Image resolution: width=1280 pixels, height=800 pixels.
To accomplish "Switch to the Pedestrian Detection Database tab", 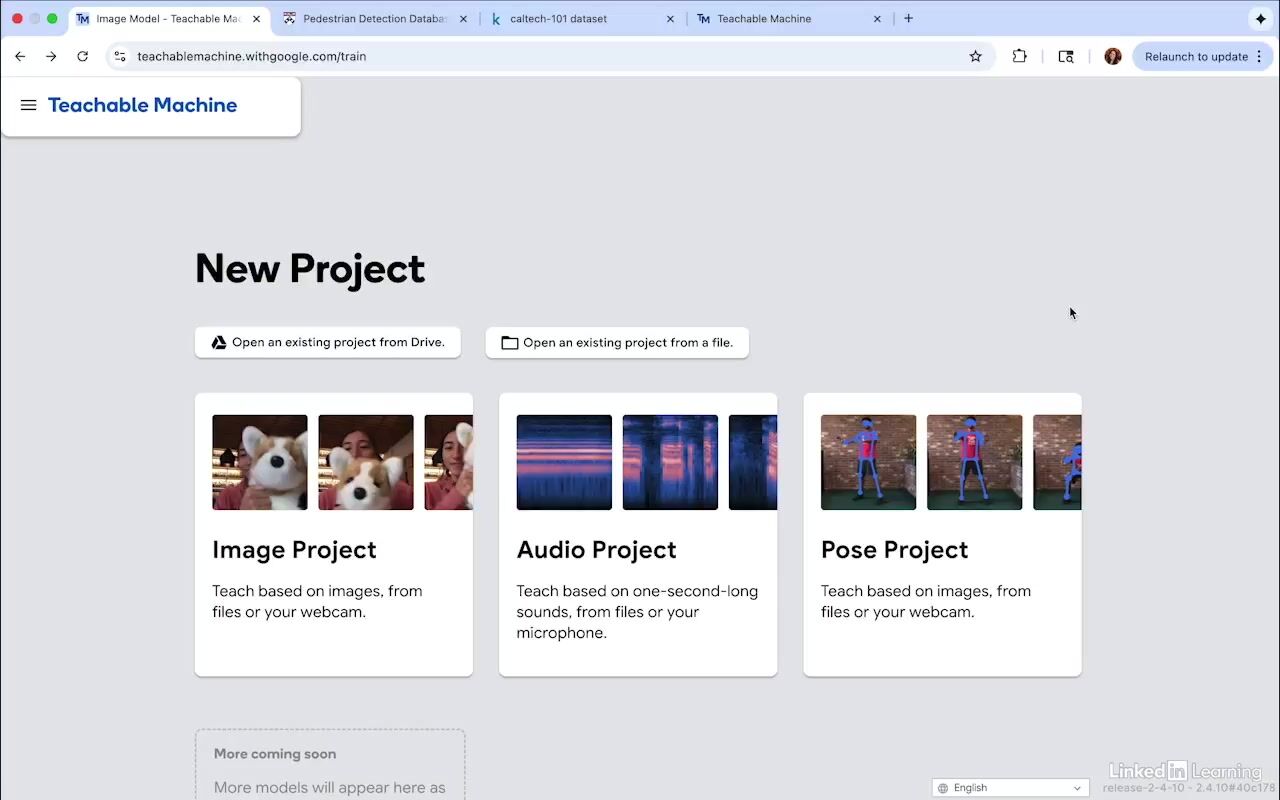I will 376,19.
